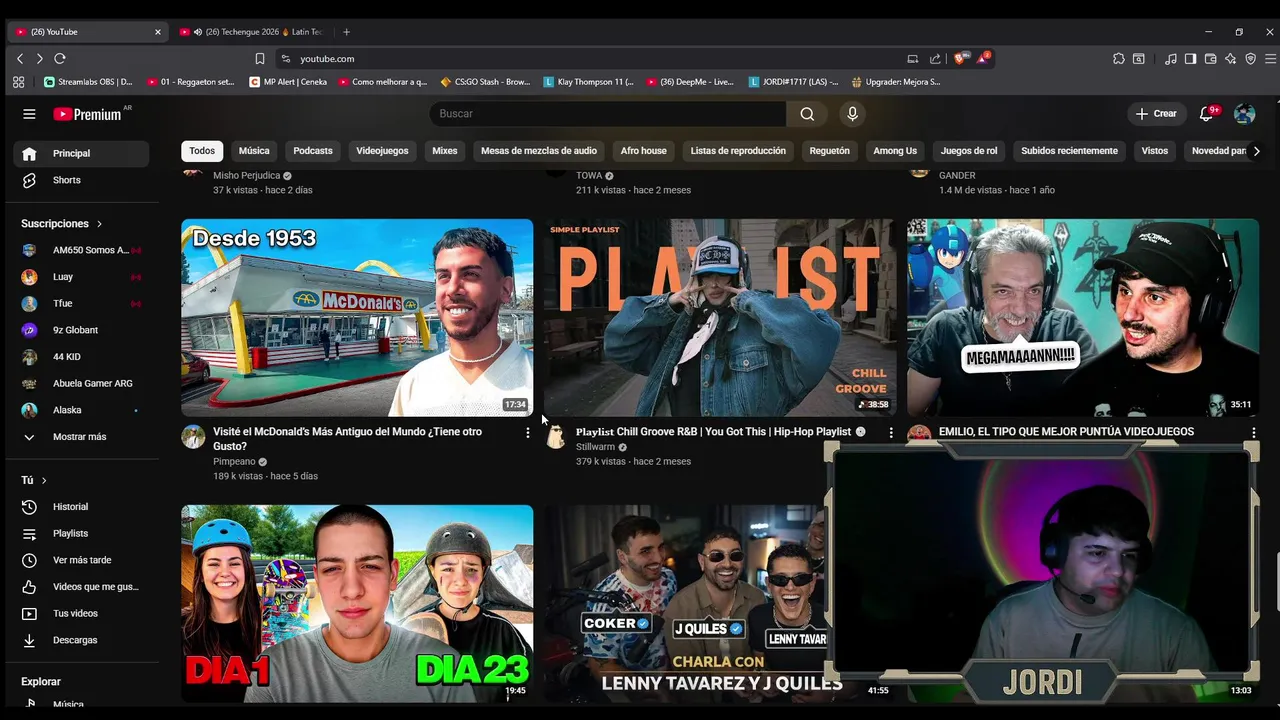Go to YouTube Premium home logo
Viewport: 1280px width, 720px height.
87,114
